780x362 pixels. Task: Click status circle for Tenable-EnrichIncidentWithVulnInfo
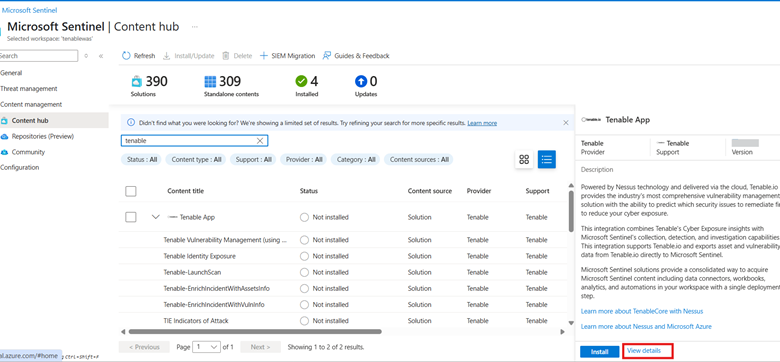304,305
